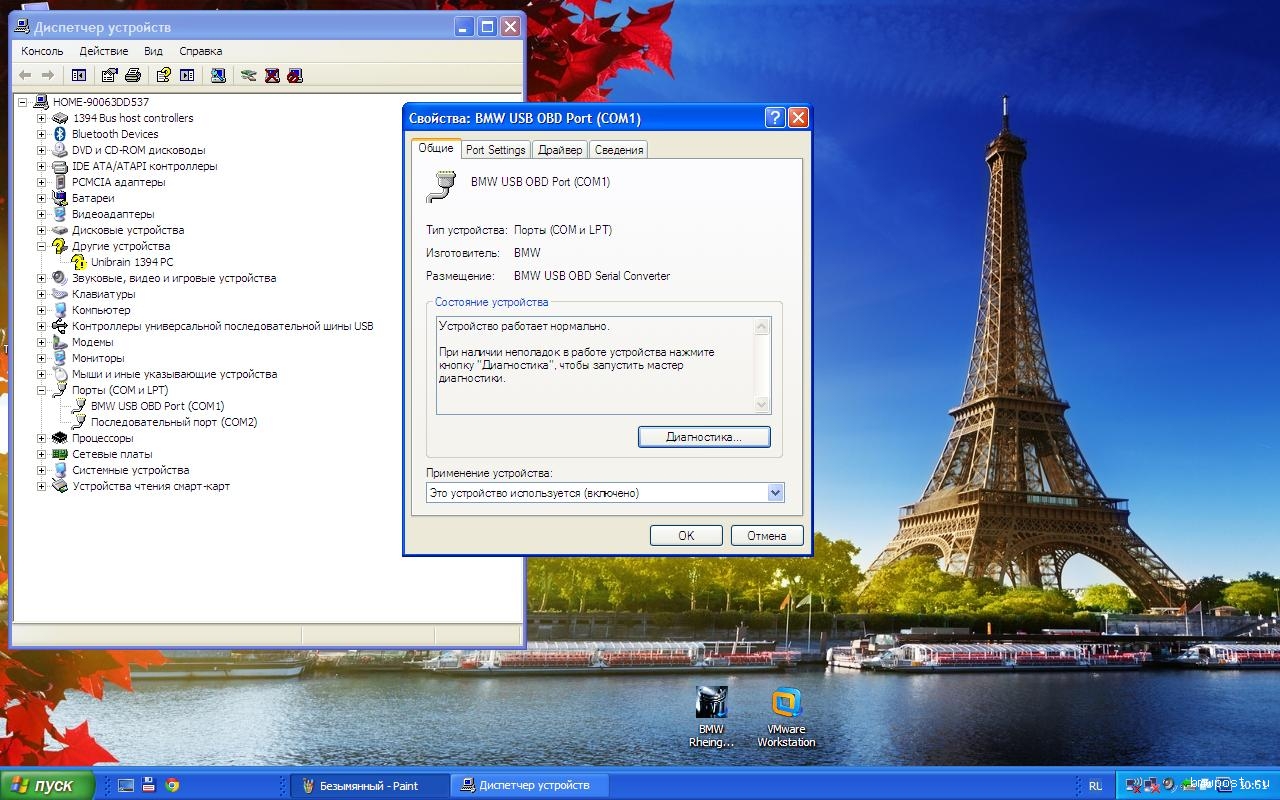
Task: Click the Uninstall device toolbar icon
Action: [x=272, y=75]
